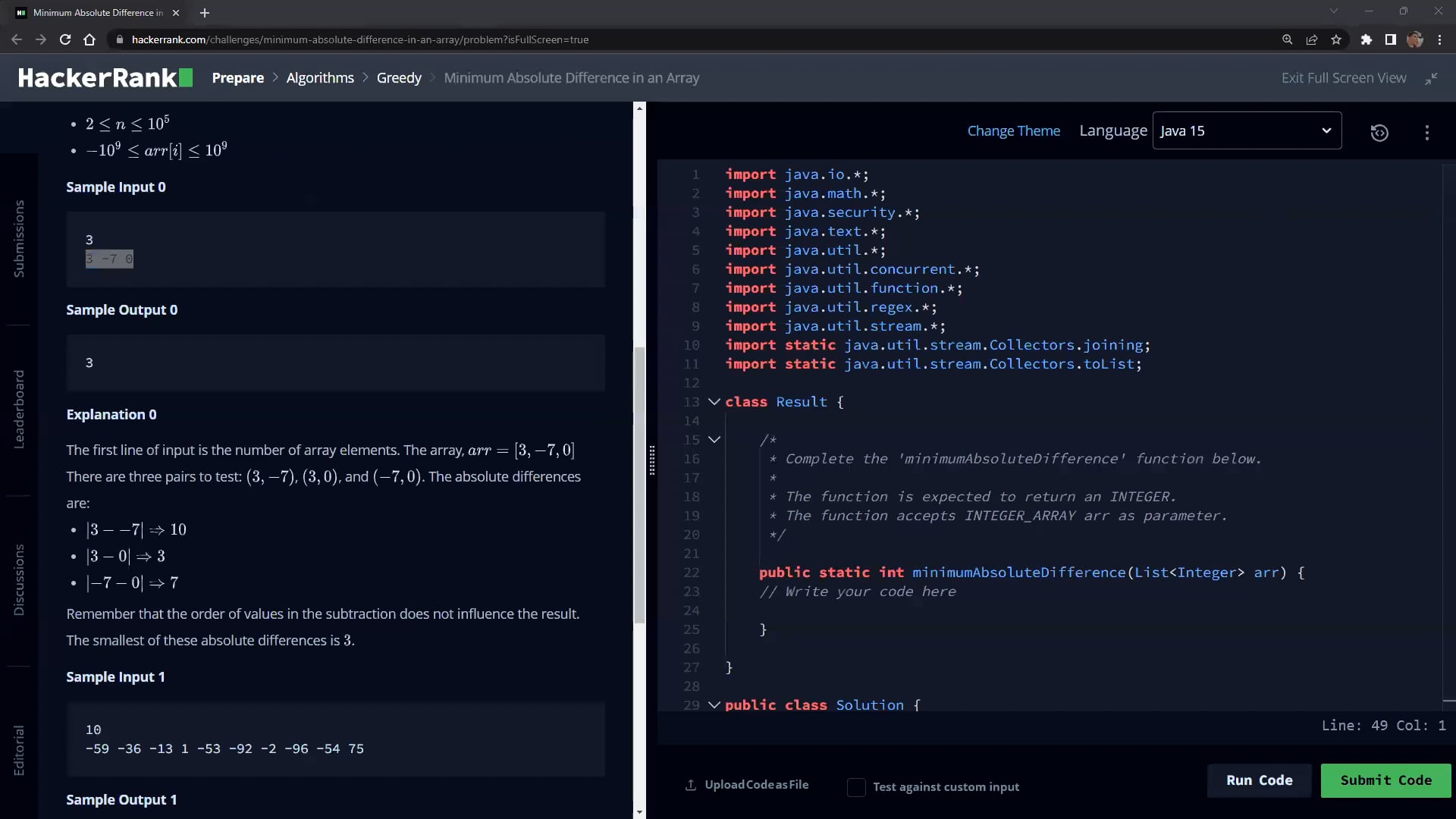The width and height of the screenshot is (1456, 819).
Task: Open the editor three-dot options menu
Action: point(1427,133)
